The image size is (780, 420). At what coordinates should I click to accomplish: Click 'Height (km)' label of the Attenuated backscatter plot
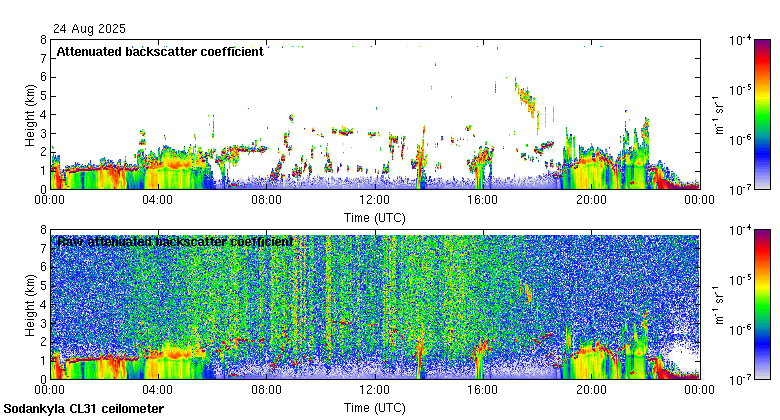coord(30,115)
